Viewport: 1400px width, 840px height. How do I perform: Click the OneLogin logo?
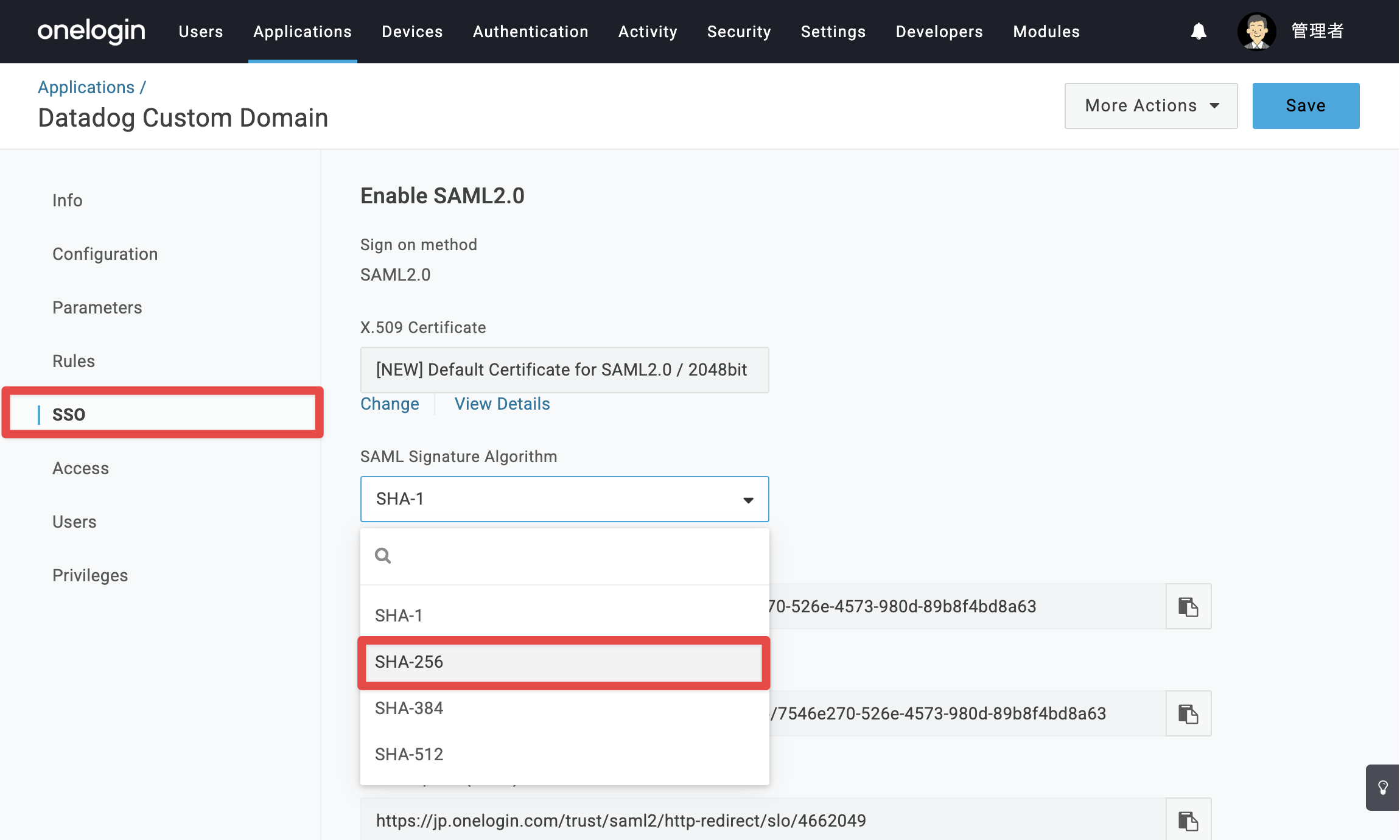(91, 31)
